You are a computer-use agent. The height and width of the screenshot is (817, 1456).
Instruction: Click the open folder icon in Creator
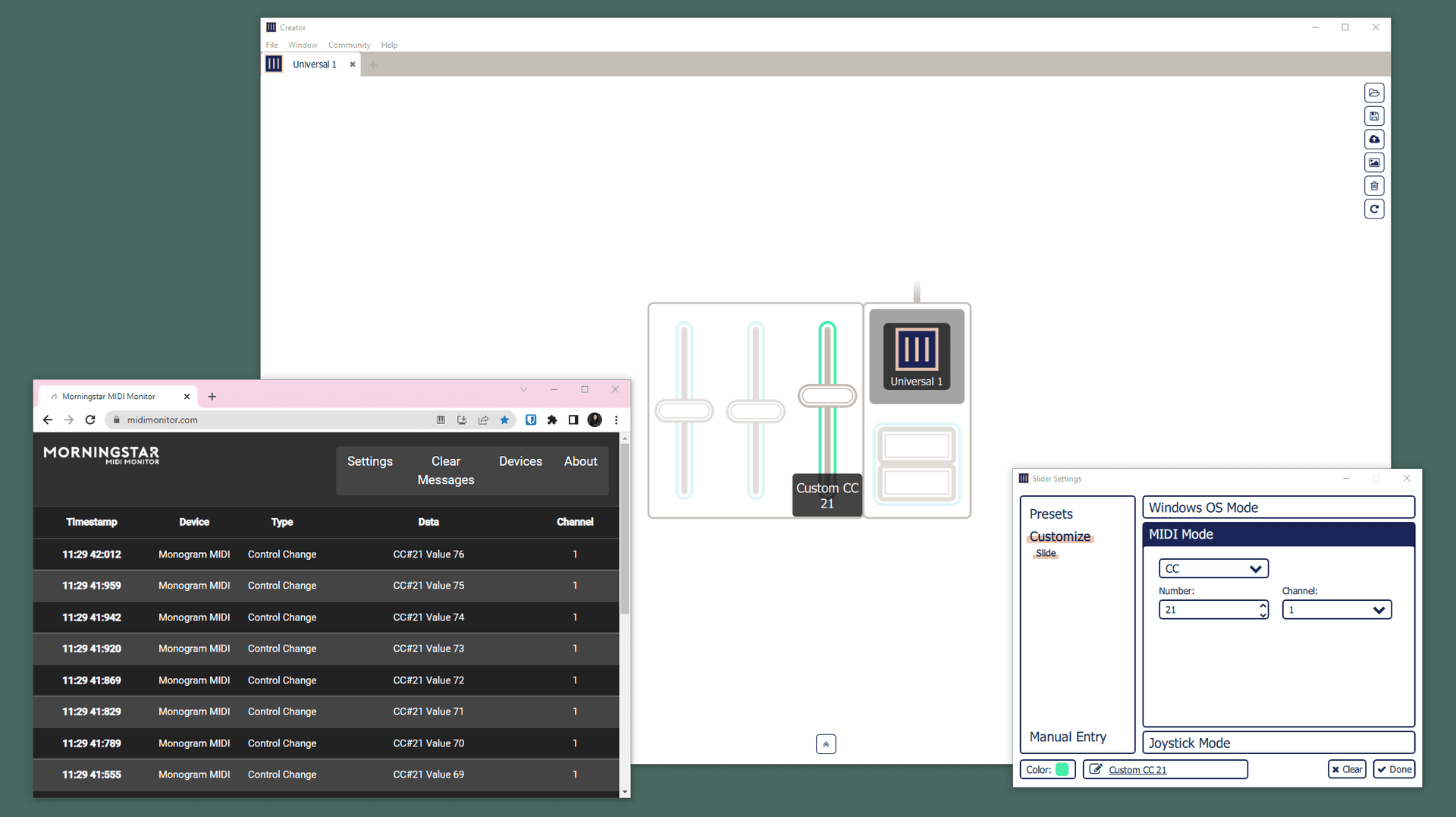tap(1373, 93)
